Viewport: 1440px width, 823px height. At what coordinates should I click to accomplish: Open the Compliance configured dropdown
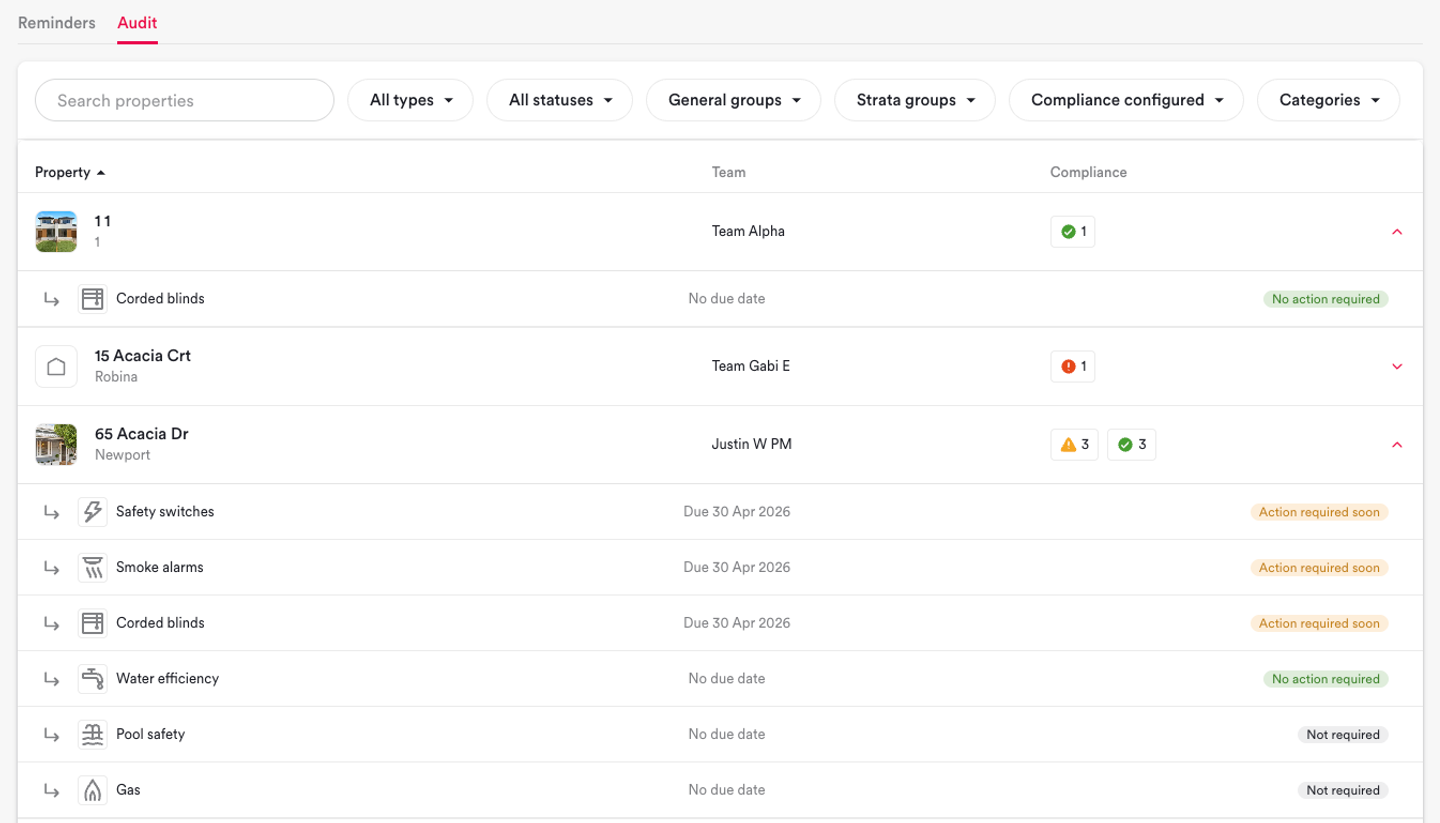pyautogui.click(x=1126, y=100)
